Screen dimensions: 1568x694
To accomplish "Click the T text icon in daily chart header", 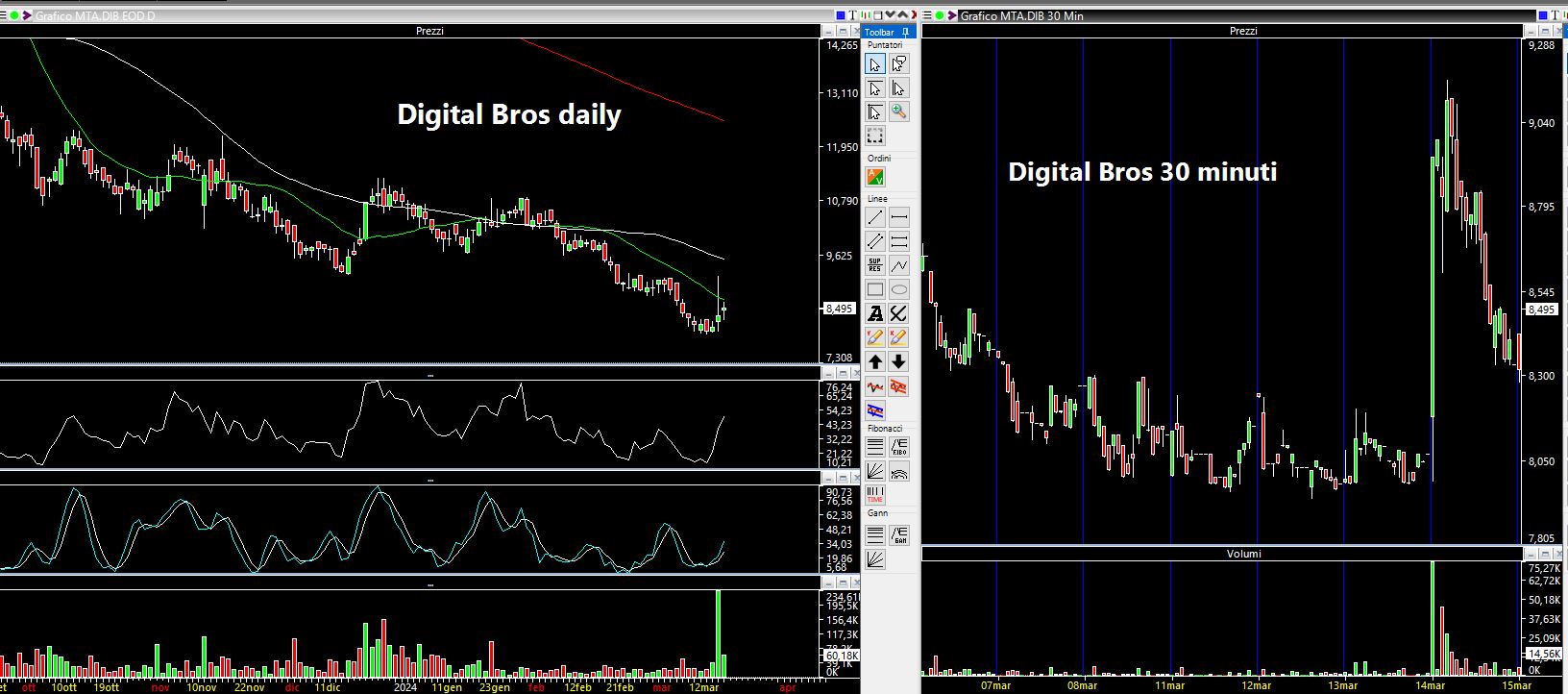I will [852, 15].
